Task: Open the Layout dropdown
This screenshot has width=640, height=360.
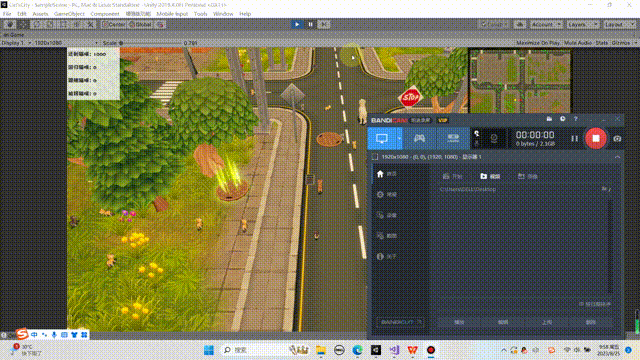Action: click(619, 24)
